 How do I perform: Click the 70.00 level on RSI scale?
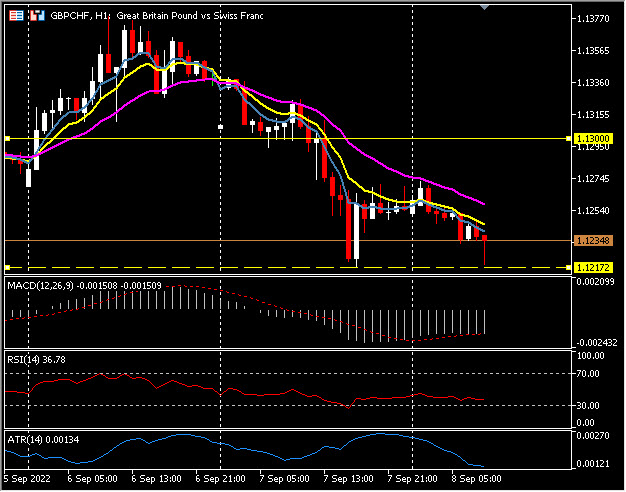click(x=588, y=373)
